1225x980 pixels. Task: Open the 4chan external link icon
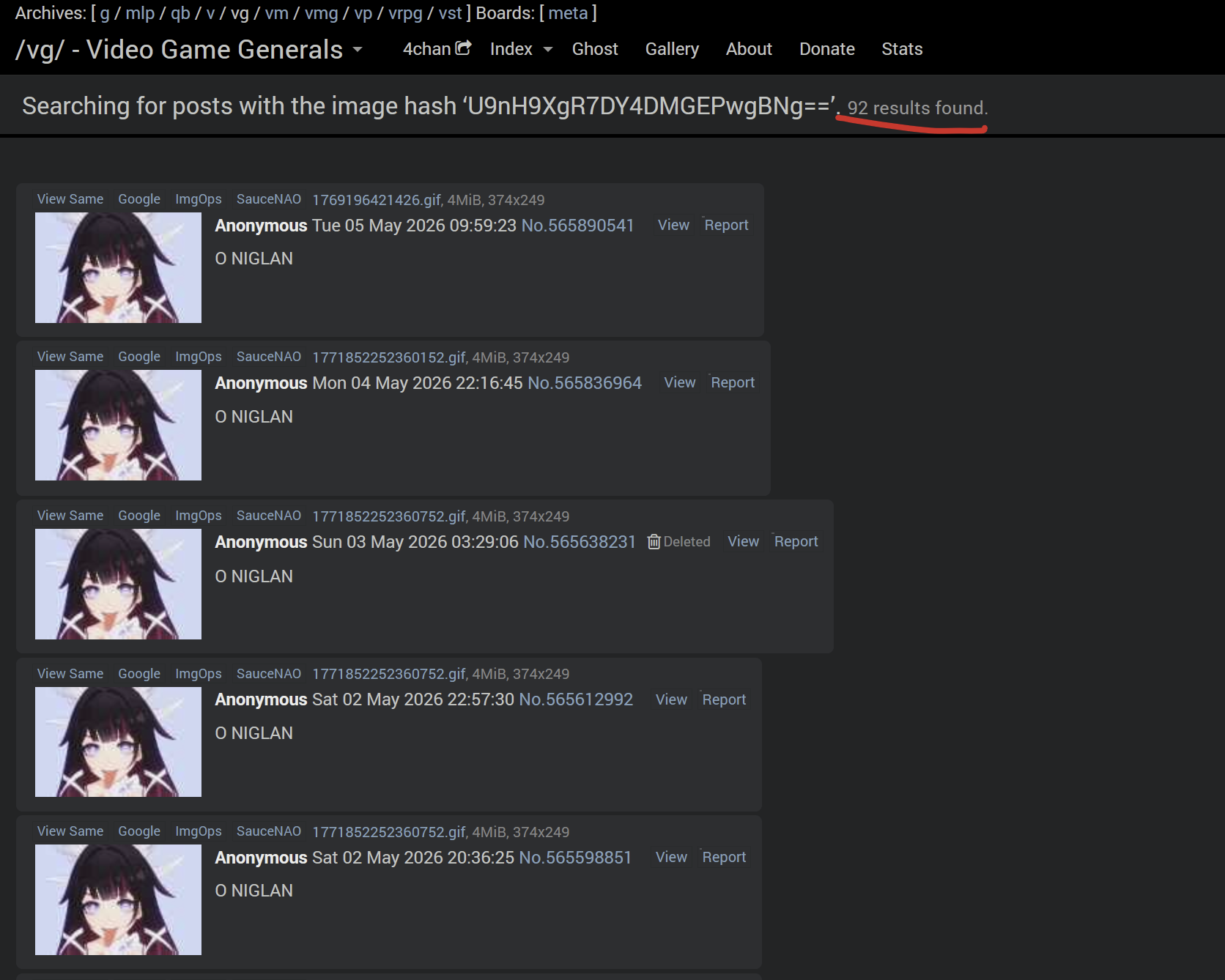pyautogui.click(x=463, y=48)
